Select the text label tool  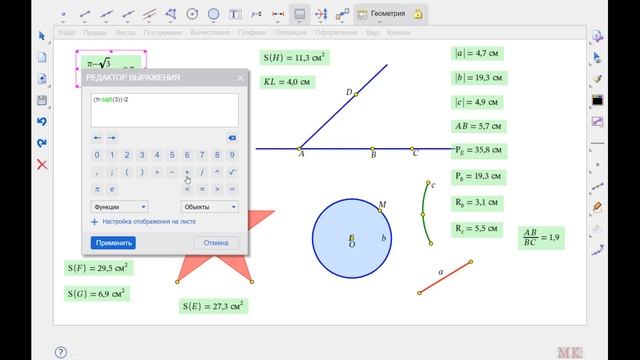point(235,14)
